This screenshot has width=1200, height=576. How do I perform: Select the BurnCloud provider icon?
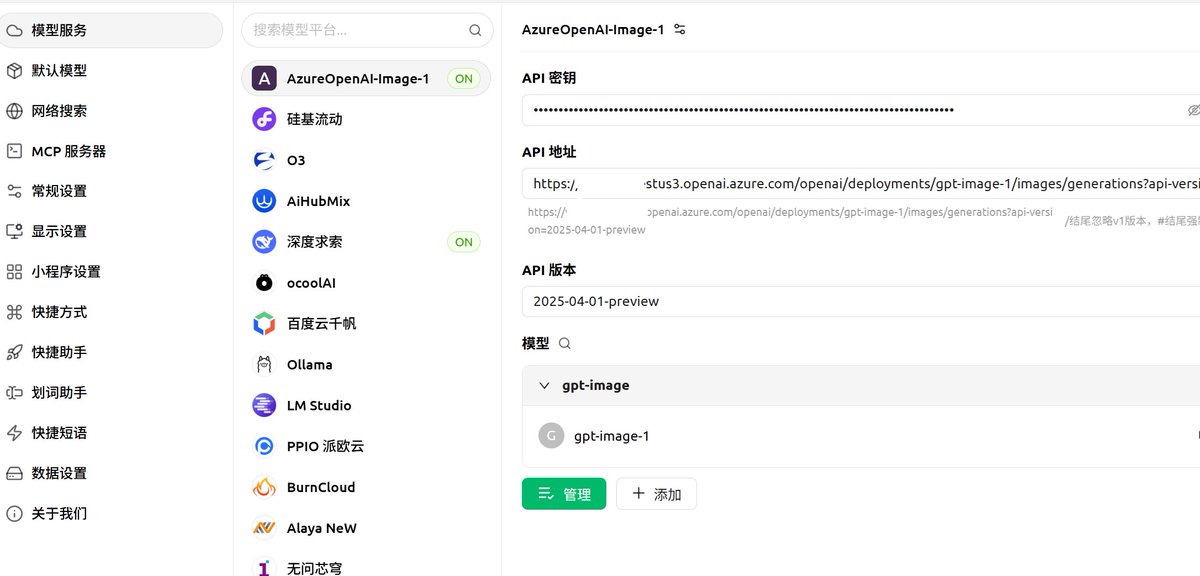(x=264, y=487)
